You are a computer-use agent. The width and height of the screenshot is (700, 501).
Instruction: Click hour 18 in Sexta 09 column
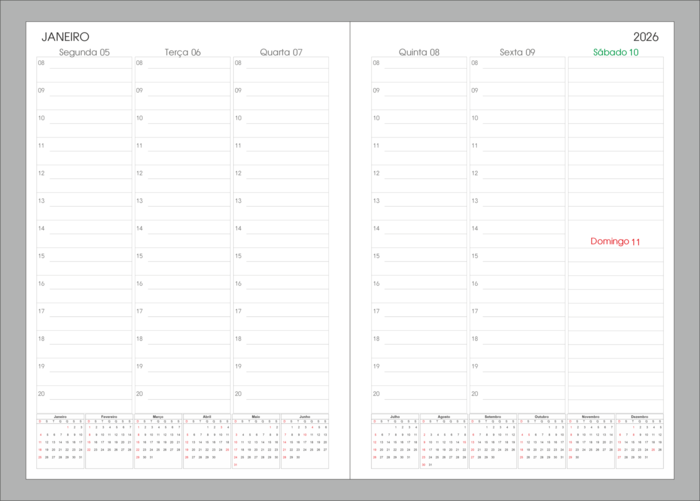pos(475,339)
